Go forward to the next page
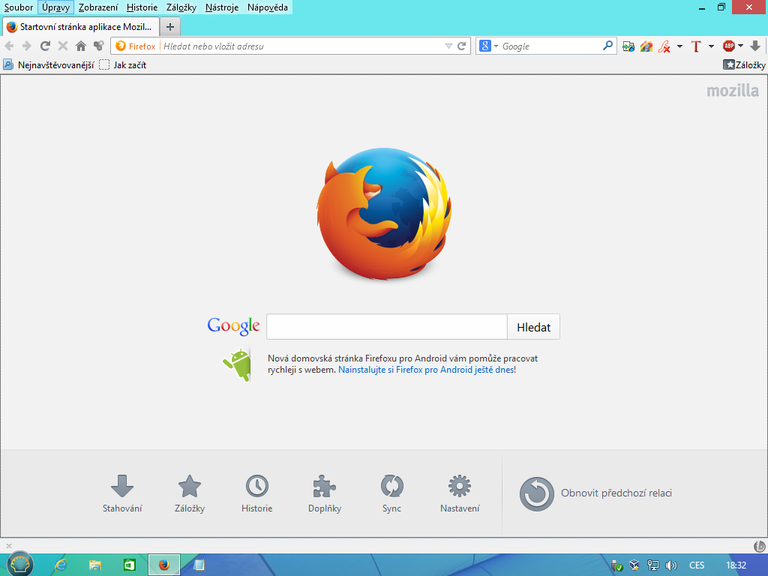 click(x=27, y=46)
